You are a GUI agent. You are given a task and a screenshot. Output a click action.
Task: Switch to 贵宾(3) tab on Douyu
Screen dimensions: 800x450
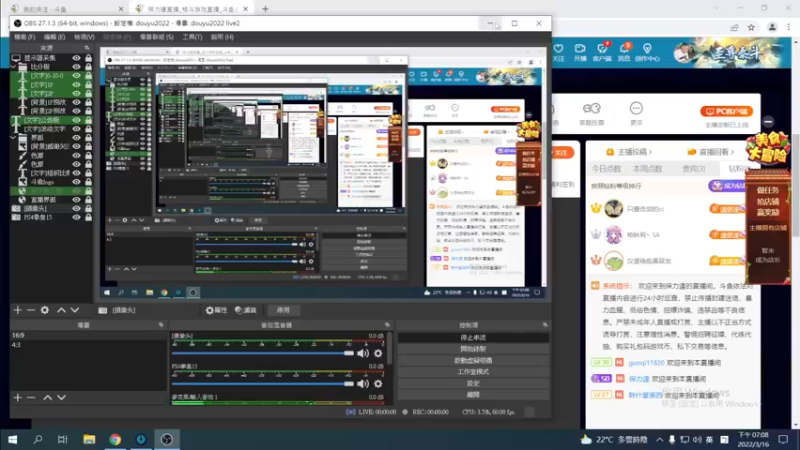tap(693, 169)
